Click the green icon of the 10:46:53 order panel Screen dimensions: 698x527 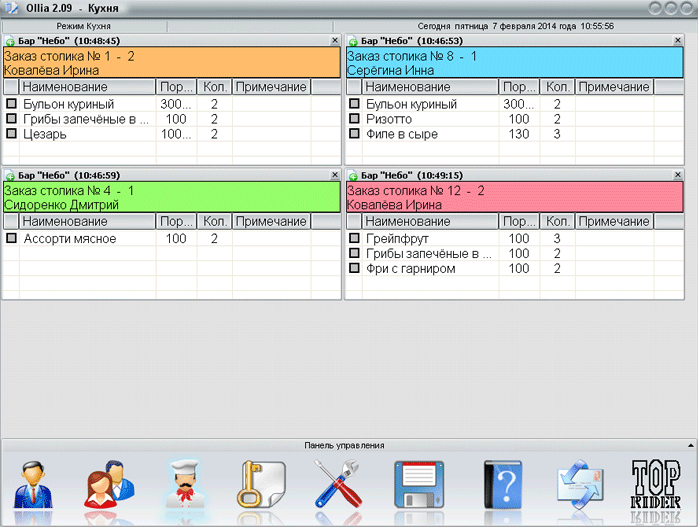353,41
